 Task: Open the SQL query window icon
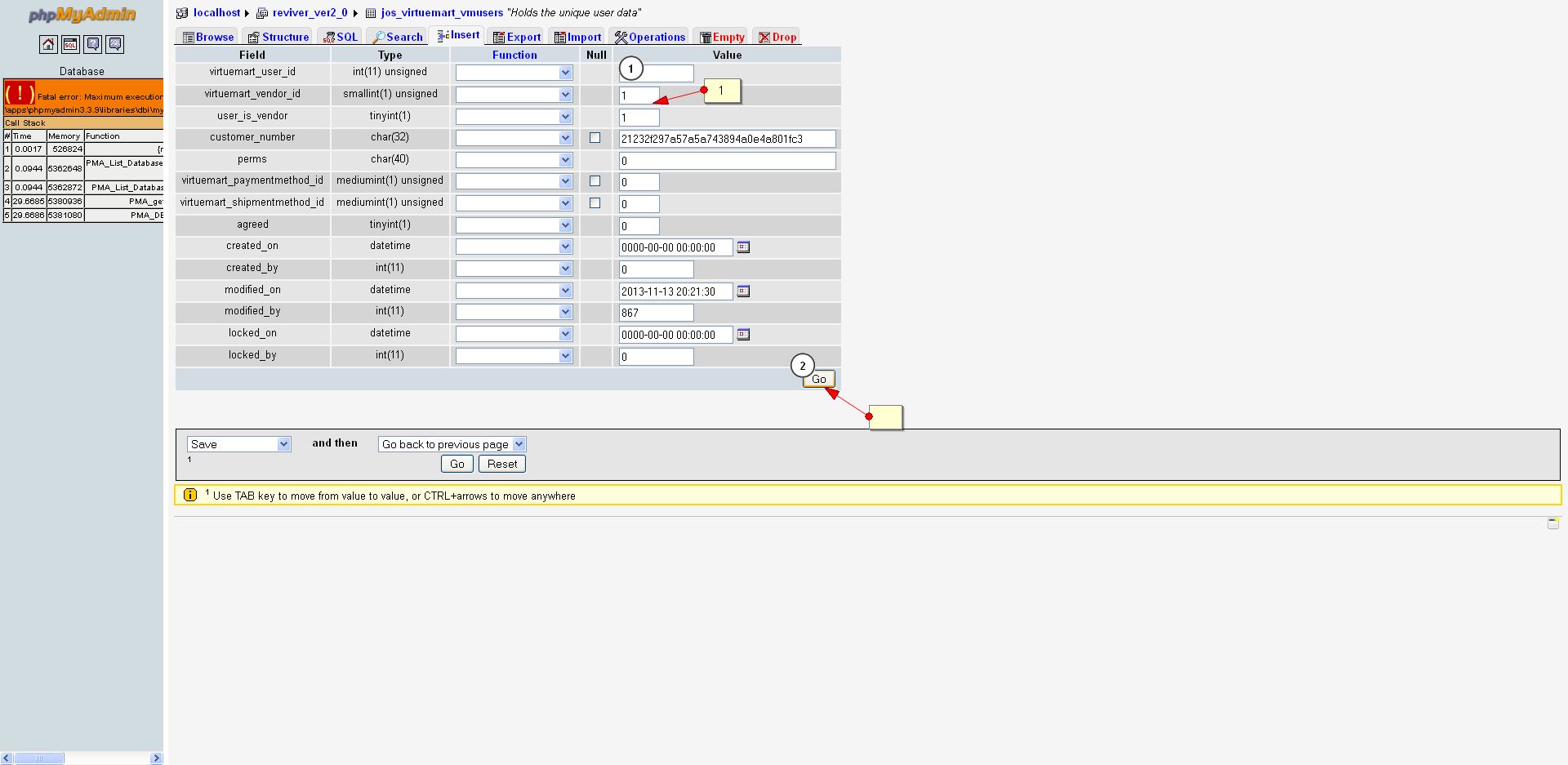click(x=71, y=44)
